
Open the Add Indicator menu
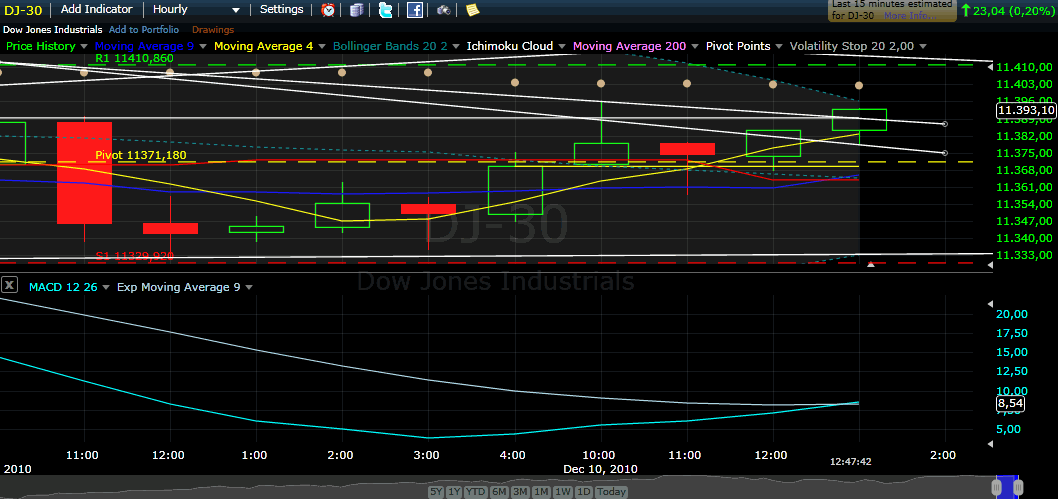tap(97, 9)
